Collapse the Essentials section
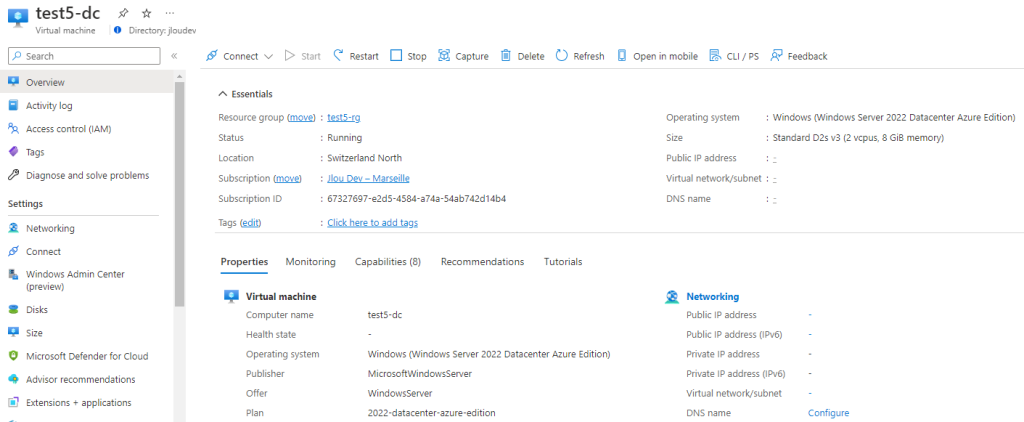 tap(246, 94)
